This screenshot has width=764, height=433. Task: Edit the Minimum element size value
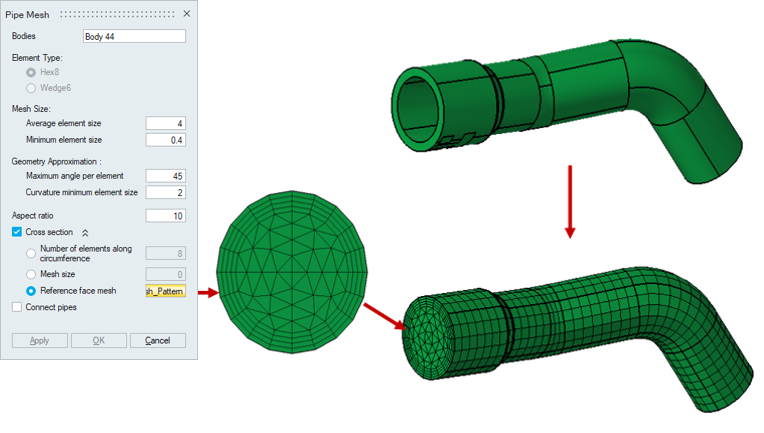(166, 140)
